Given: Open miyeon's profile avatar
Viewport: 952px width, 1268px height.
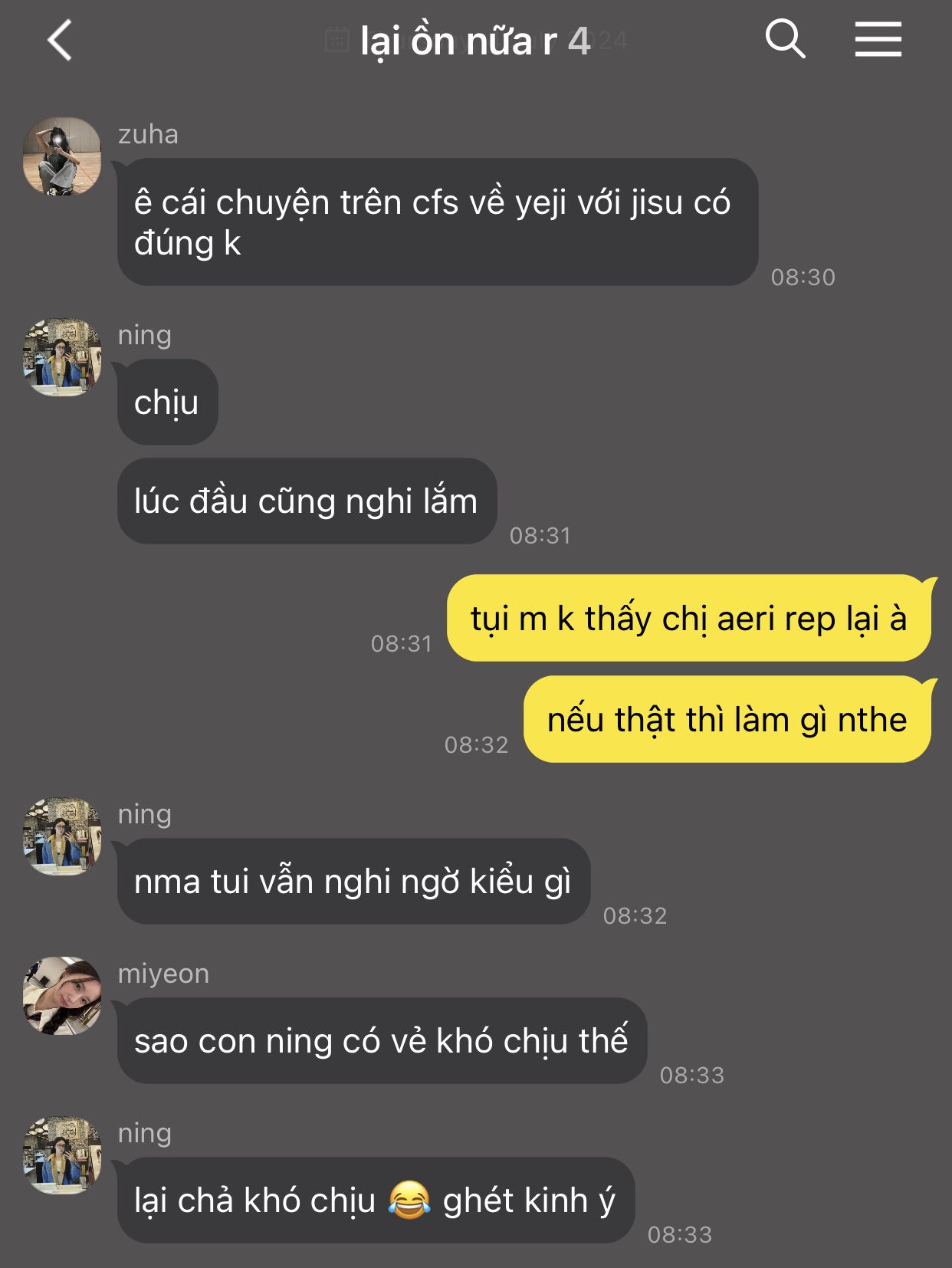Looking at the screenshot, I should [x=62, y=995].
